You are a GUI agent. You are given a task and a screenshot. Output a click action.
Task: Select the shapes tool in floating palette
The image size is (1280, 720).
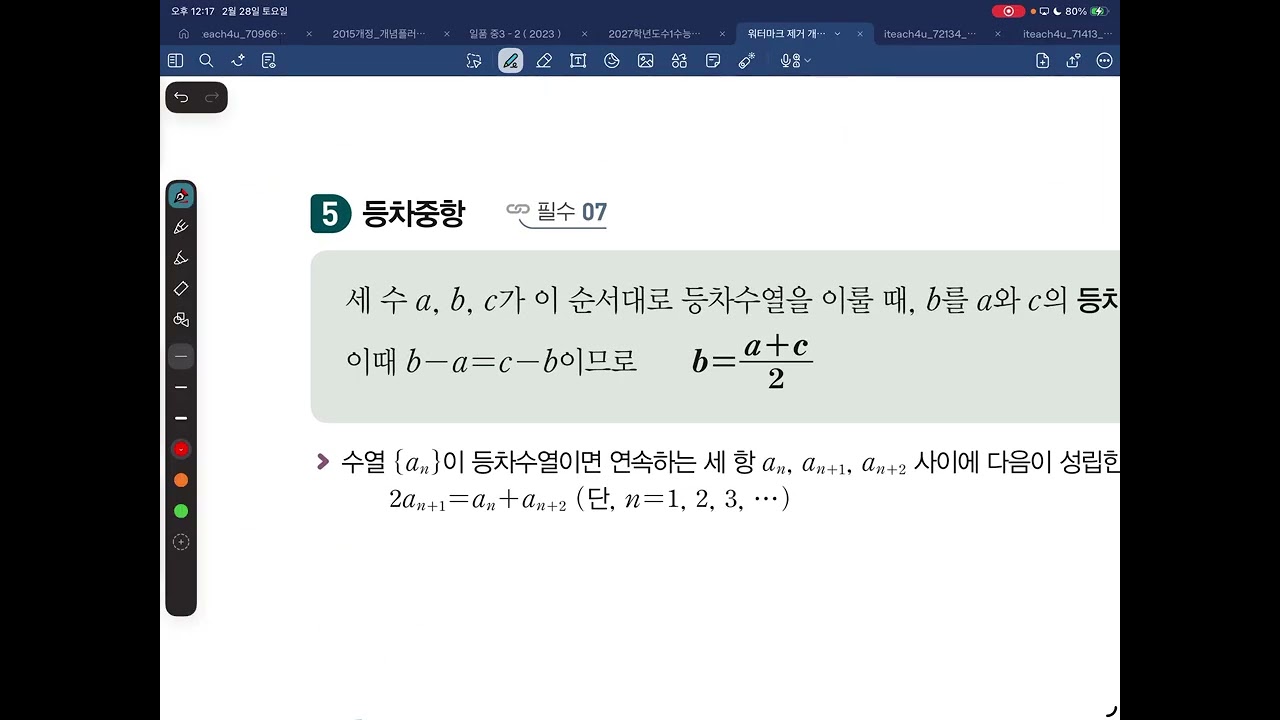point(181,320)
